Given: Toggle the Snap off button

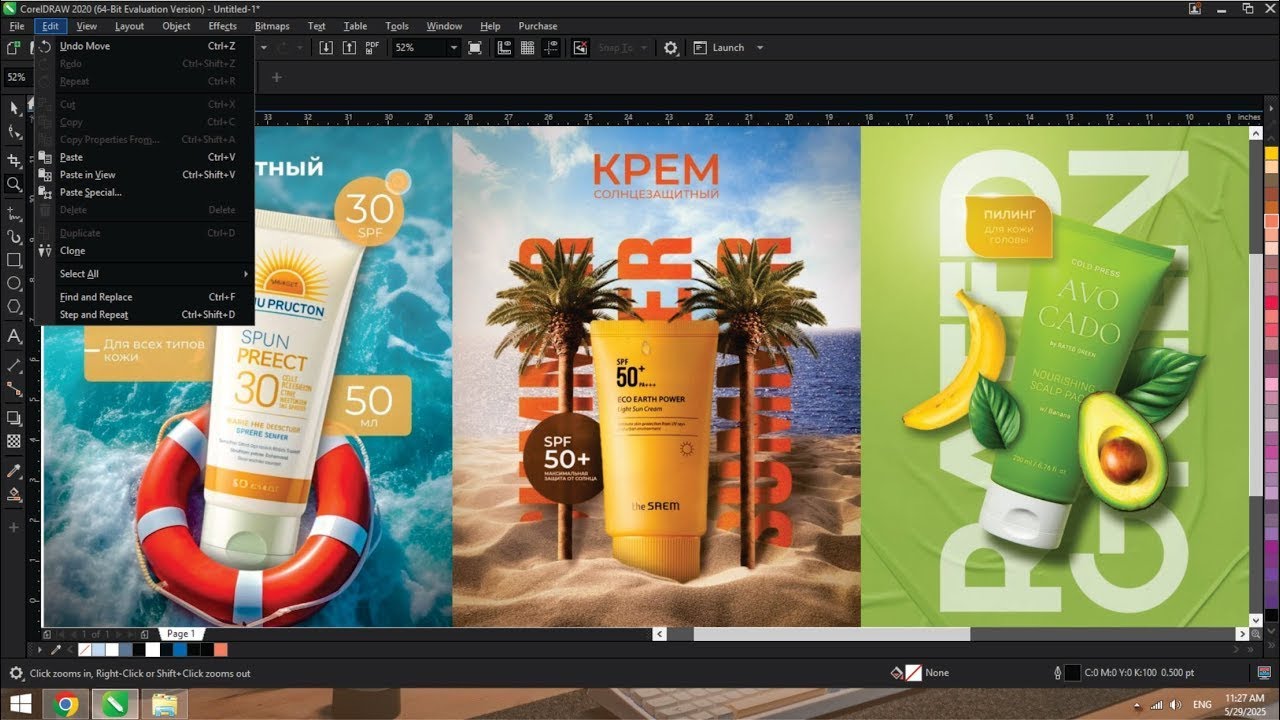Looking at the screenshot, I should 580,47.
